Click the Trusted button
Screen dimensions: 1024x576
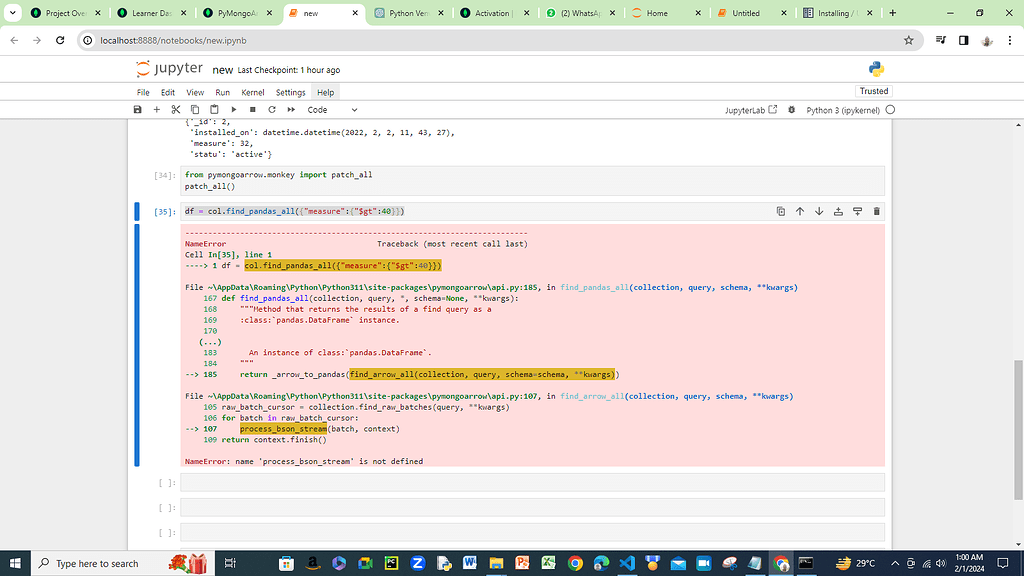pyautogui.click(x=874, y=90)
